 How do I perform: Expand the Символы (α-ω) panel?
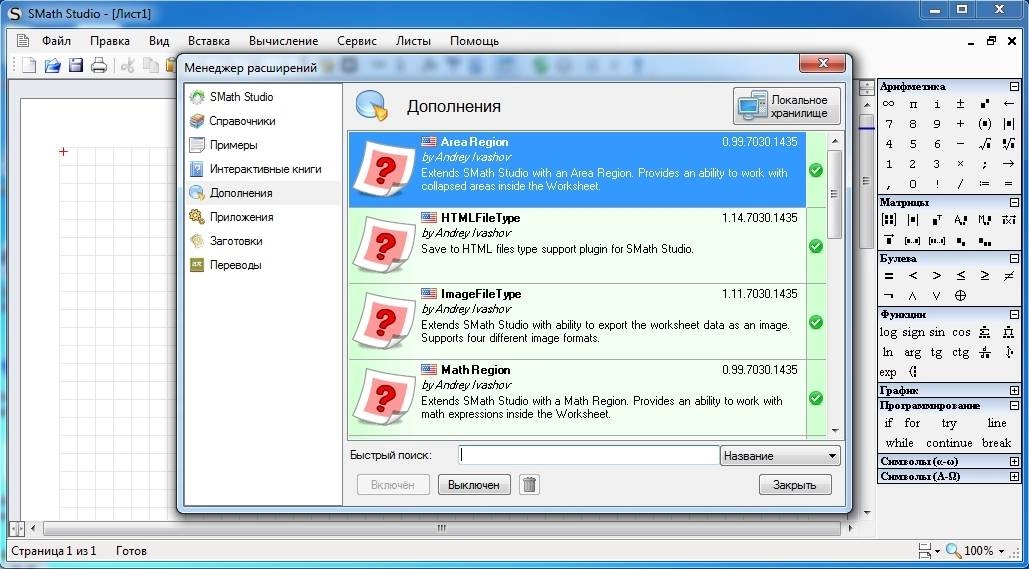pos(1015,461)
